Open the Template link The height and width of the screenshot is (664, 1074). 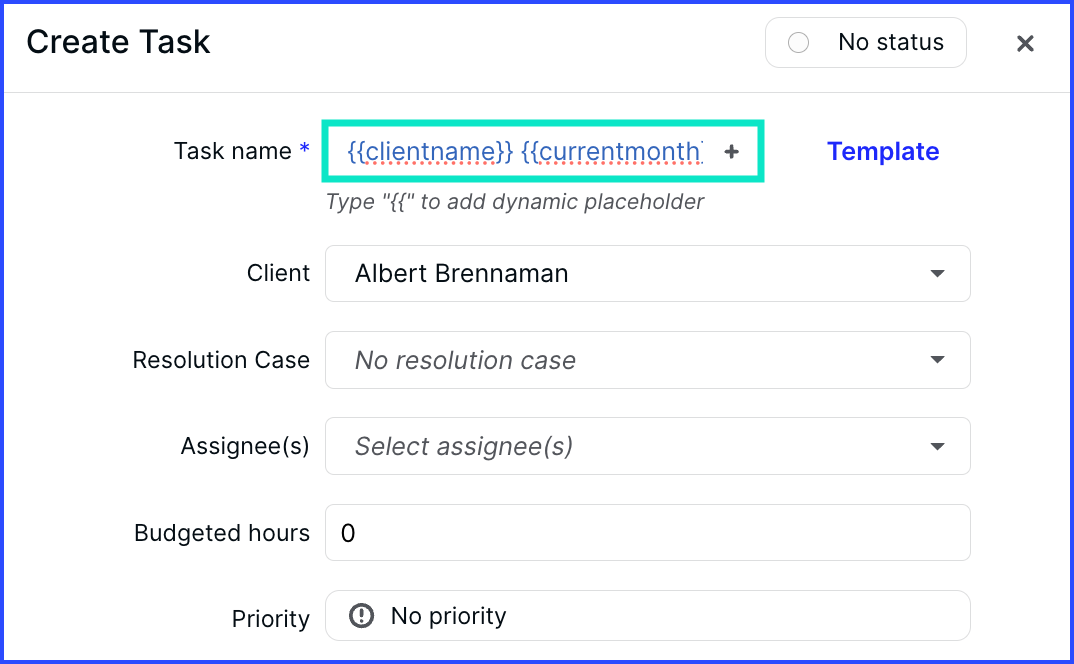click(x=883, y=151)
